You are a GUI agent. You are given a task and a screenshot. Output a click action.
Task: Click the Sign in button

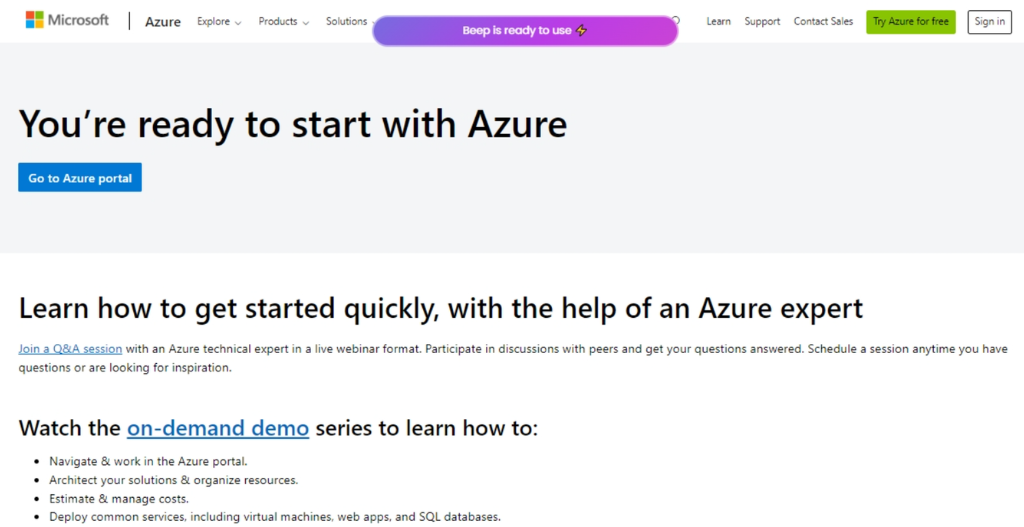[989, 21]
